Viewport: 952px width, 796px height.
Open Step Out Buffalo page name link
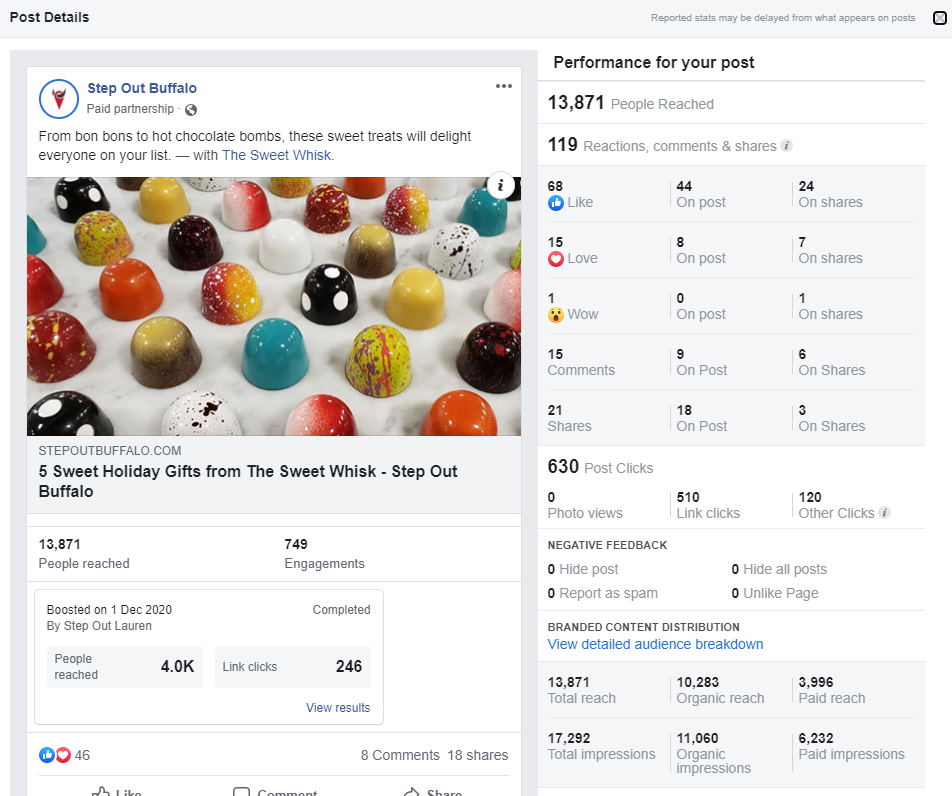[x=142, y=88]
